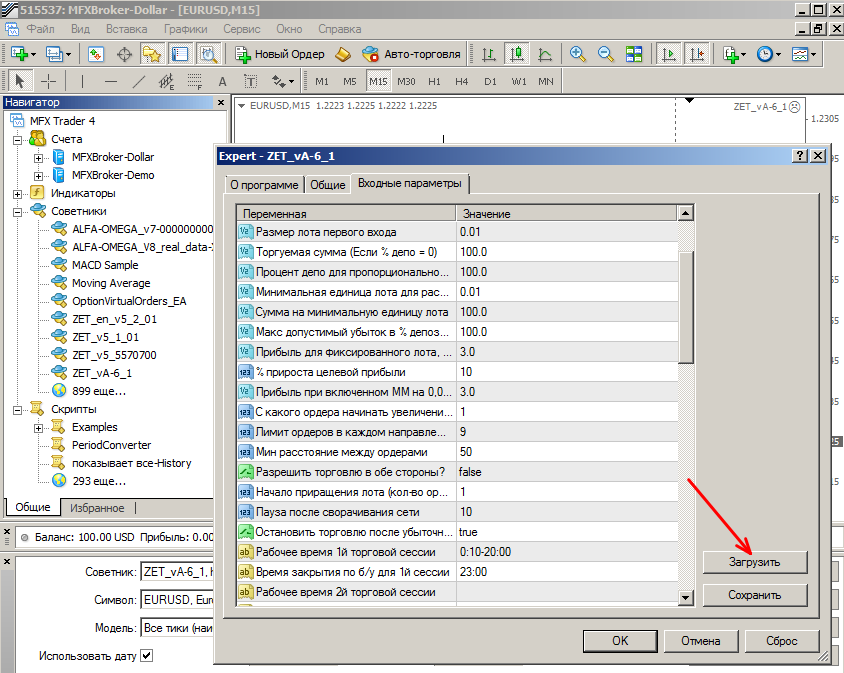Switch timeframe to D1
The image size is (844, 673).
pyautogui.click(x=490, y=81)
